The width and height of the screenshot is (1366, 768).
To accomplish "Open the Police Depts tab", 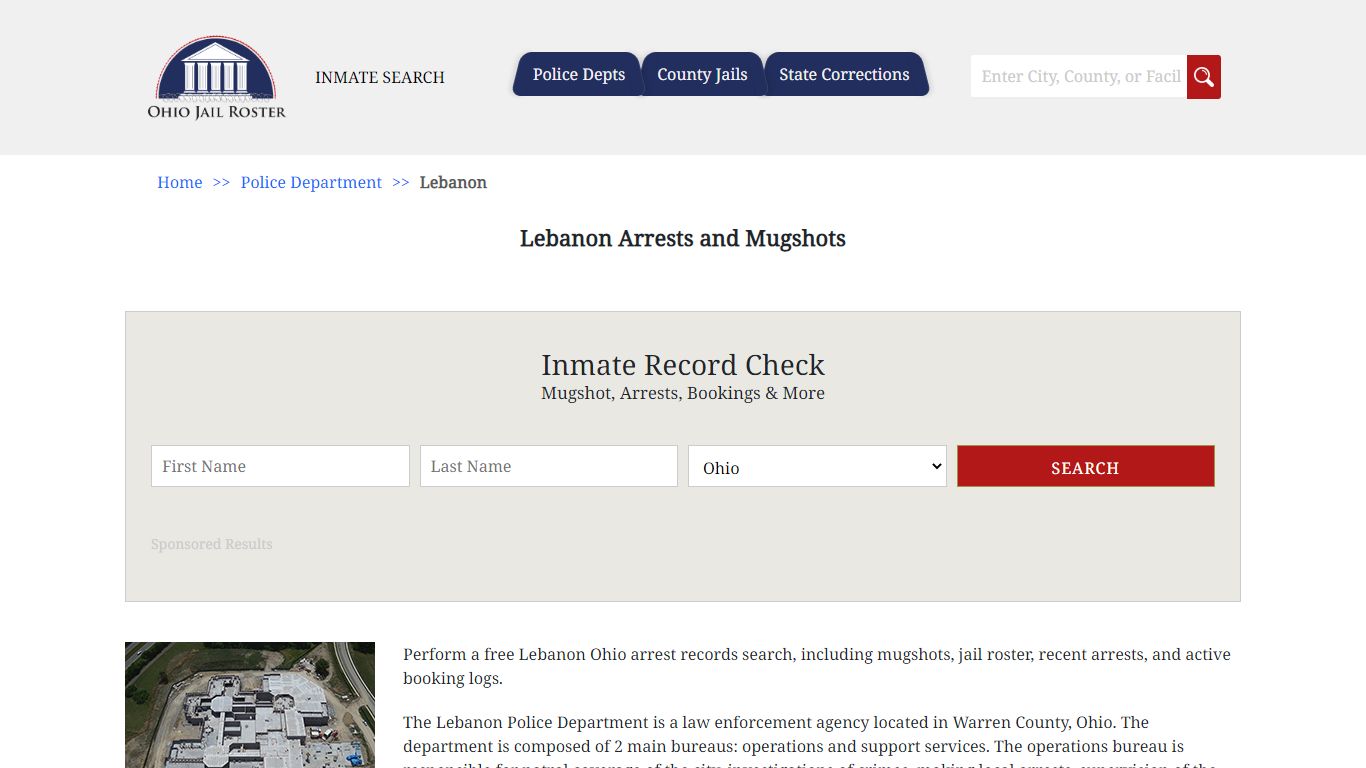I will pyautogui.click(x=578, y=75).
